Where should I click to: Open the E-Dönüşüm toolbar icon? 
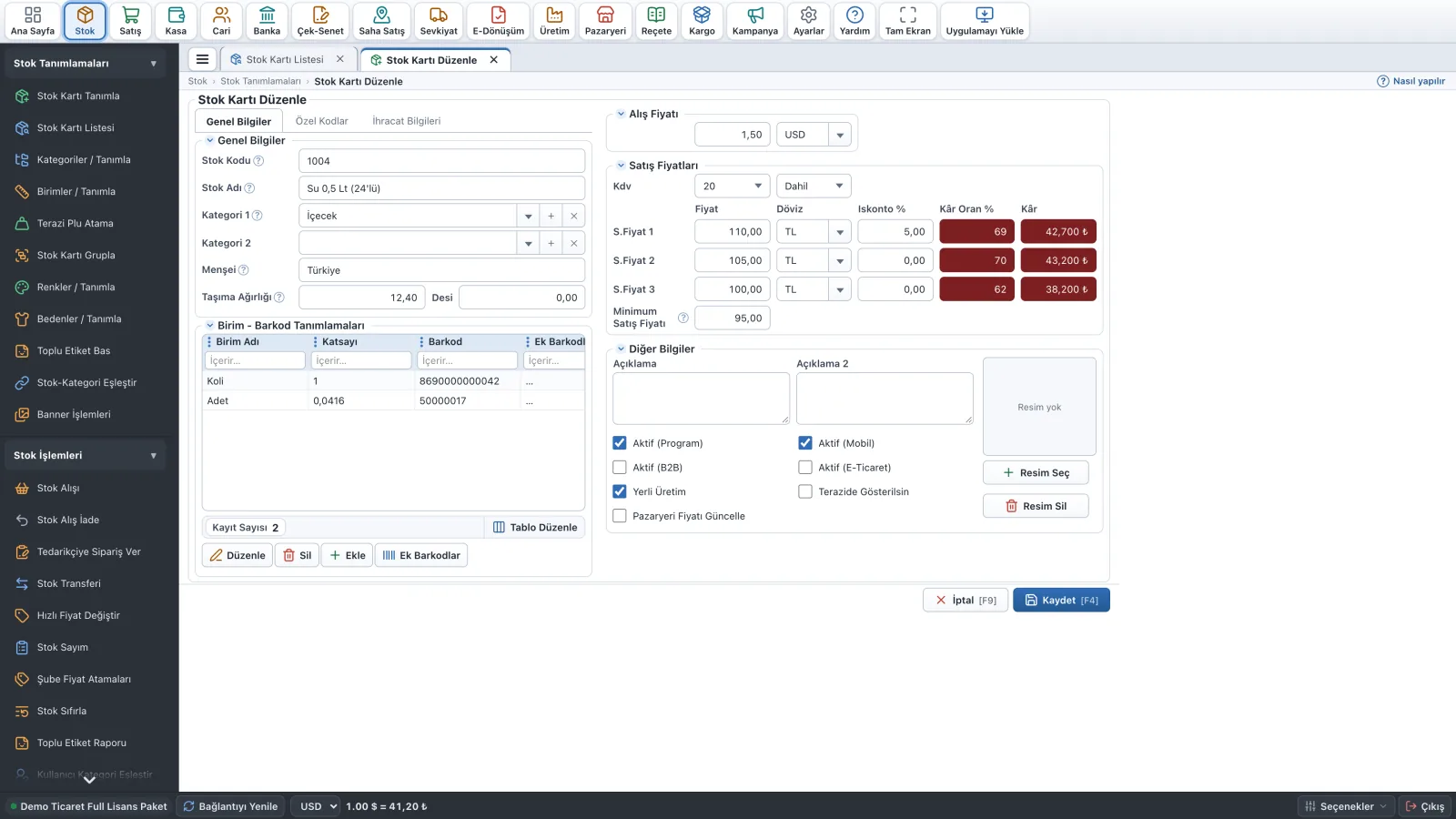[498, 21]
